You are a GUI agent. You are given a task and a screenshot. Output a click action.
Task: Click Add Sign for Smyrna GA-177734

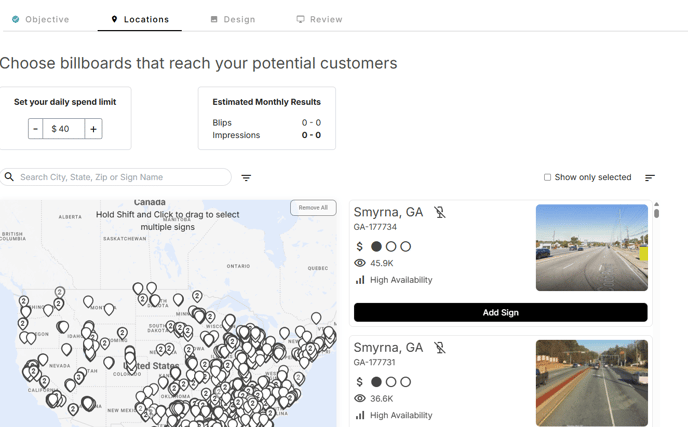(x=500, y=312)
